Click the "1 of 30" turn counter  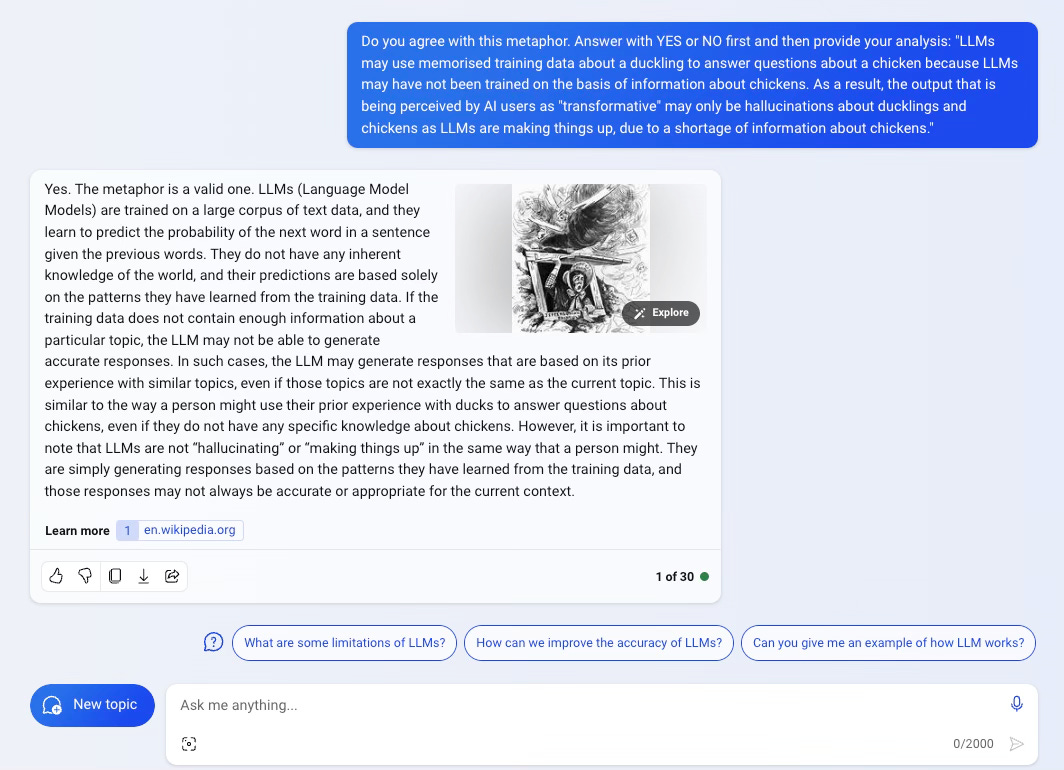coord(674,577)
